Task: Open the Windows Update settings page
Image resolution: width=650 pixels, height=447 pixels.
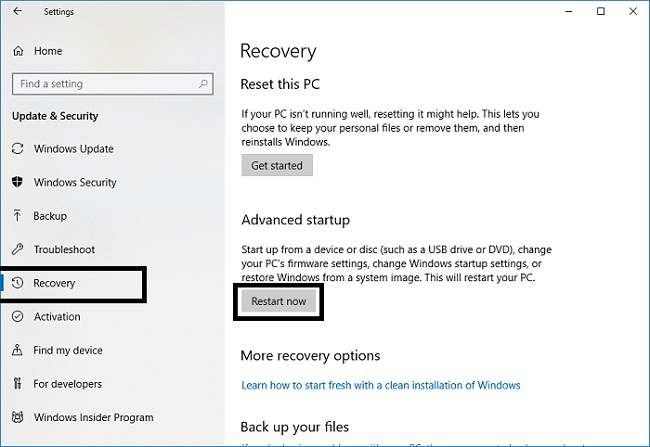Action: [x=73, y=149]
